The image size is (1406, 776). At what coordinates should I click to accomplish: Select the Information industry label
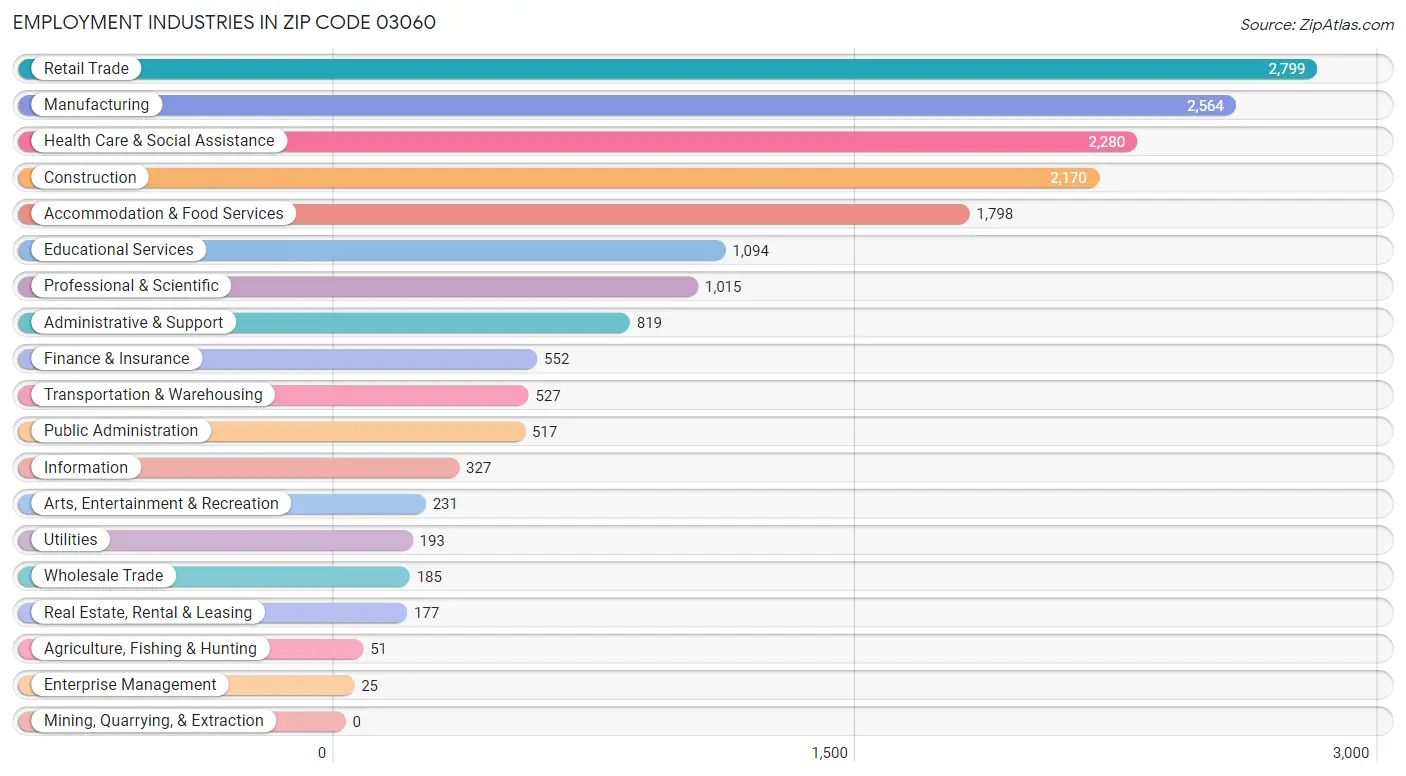pyautogui.click(x=86, y=468)
